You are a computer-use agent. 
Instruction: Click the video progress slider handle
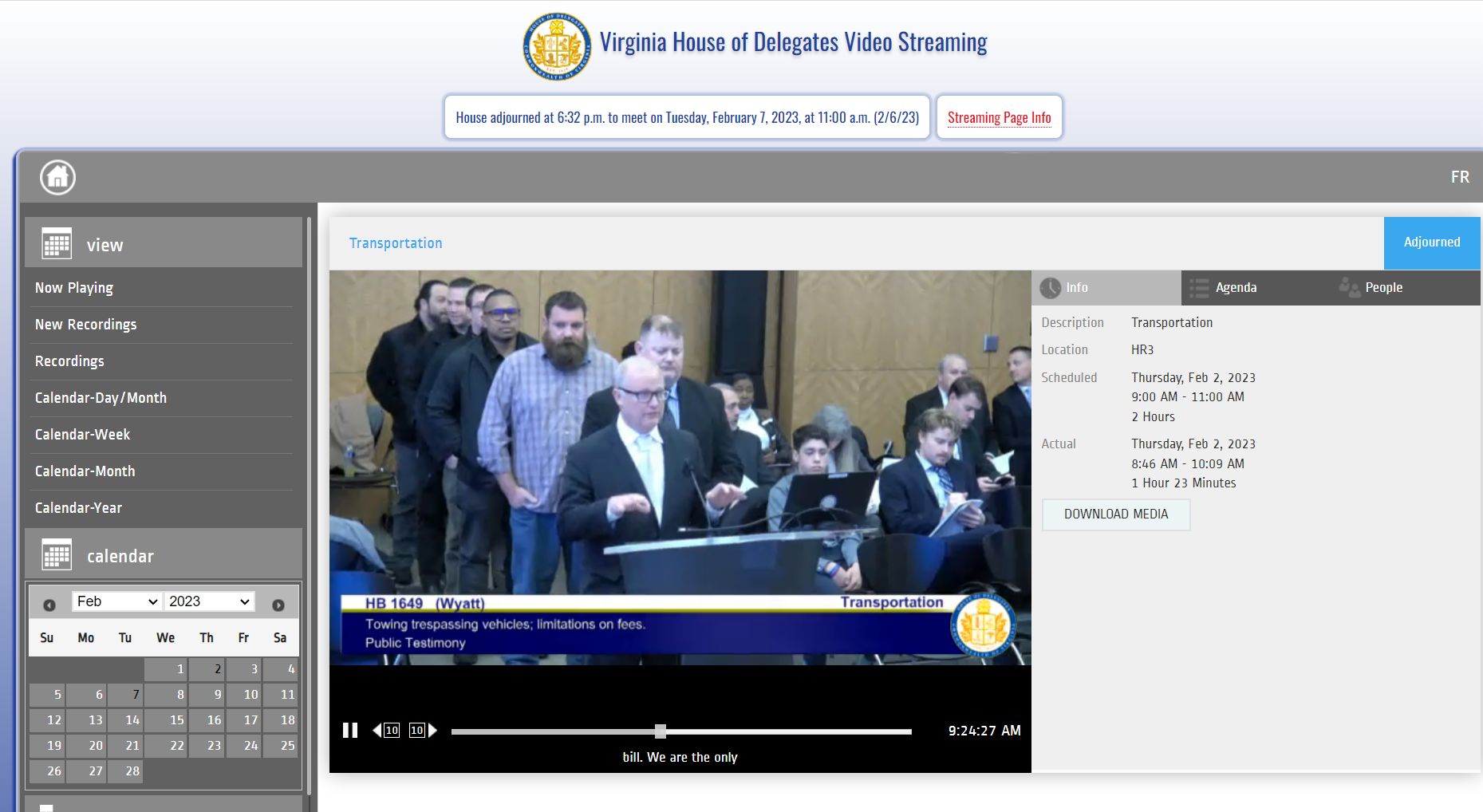pyautogui.click(x=661, y=731)
